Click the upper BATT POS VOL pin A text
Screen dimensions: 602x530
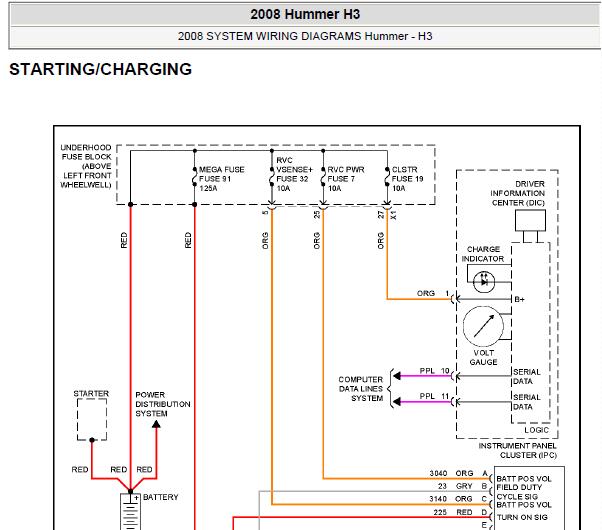coord(524,479)
